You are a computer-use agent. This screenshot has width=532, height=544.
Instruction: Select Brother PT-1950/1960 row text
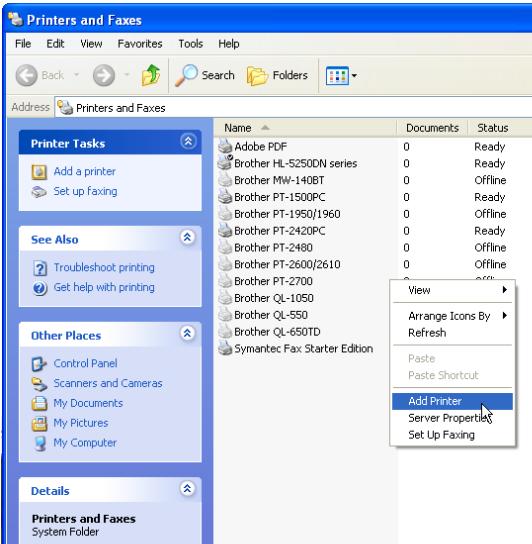pyautogui.click(x=287, y=214)
